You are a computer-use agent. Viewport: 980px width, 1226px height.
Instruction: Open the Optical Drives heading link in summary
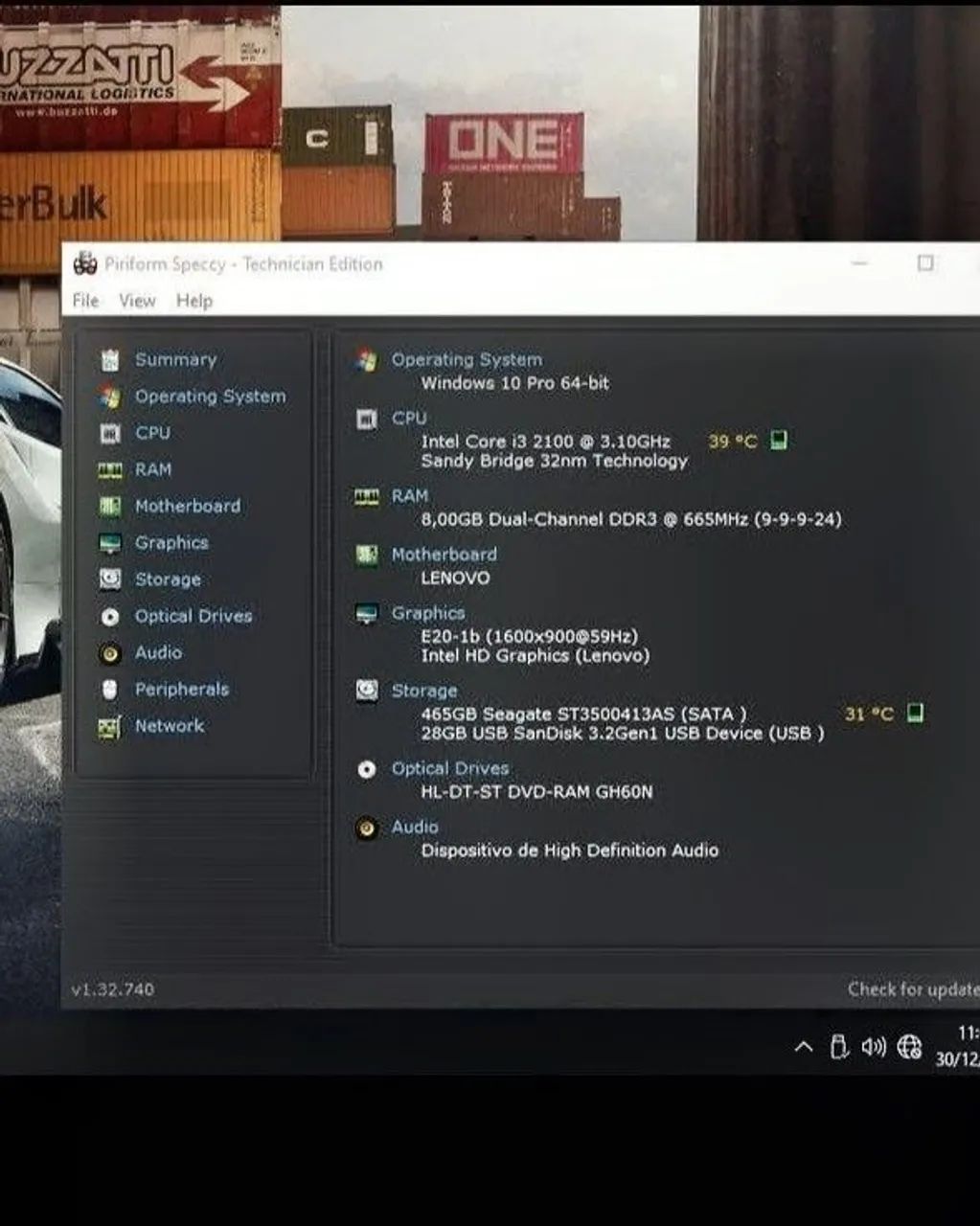[450, 768]
